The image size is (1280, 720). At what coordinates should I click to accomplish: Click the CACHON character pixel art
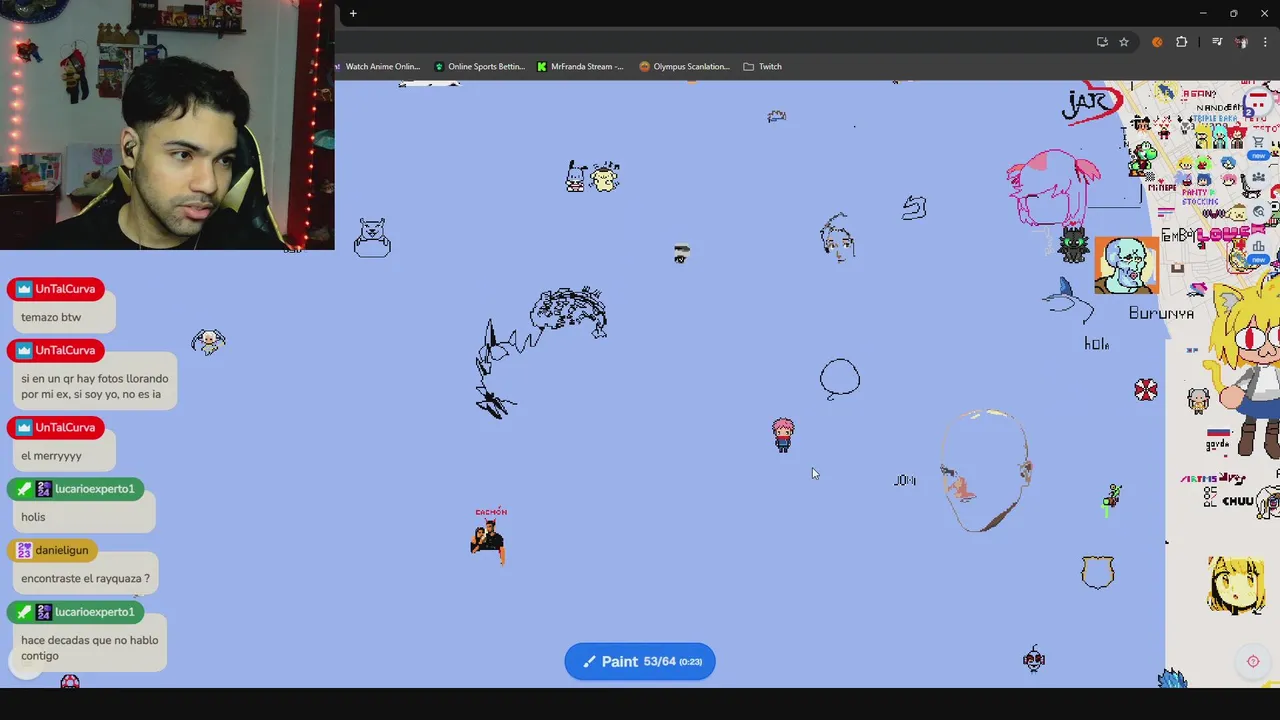[x=489, y=536]
